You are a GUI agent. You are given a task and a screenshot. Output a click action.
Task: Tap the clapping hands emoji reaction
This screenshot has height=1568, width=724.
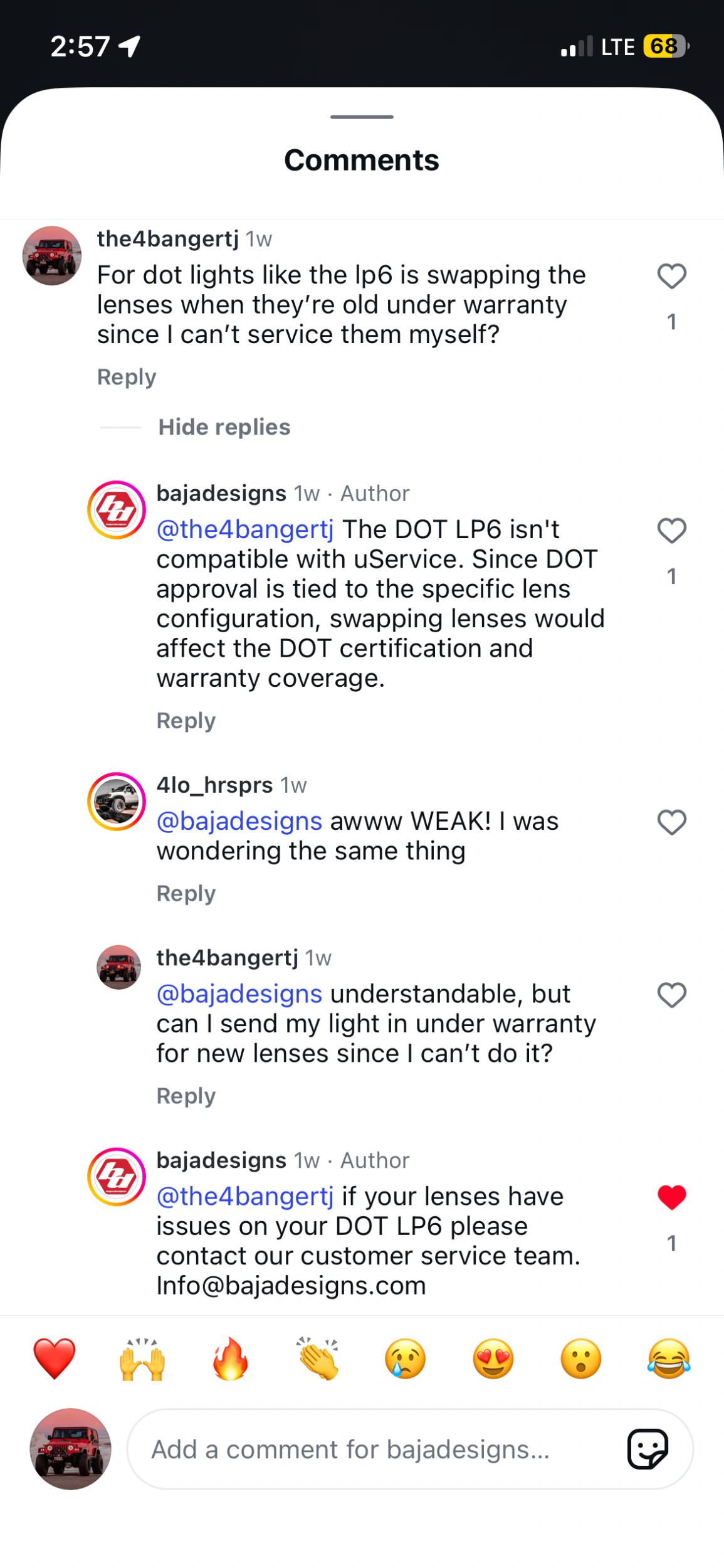click(x=318, y=1359)
